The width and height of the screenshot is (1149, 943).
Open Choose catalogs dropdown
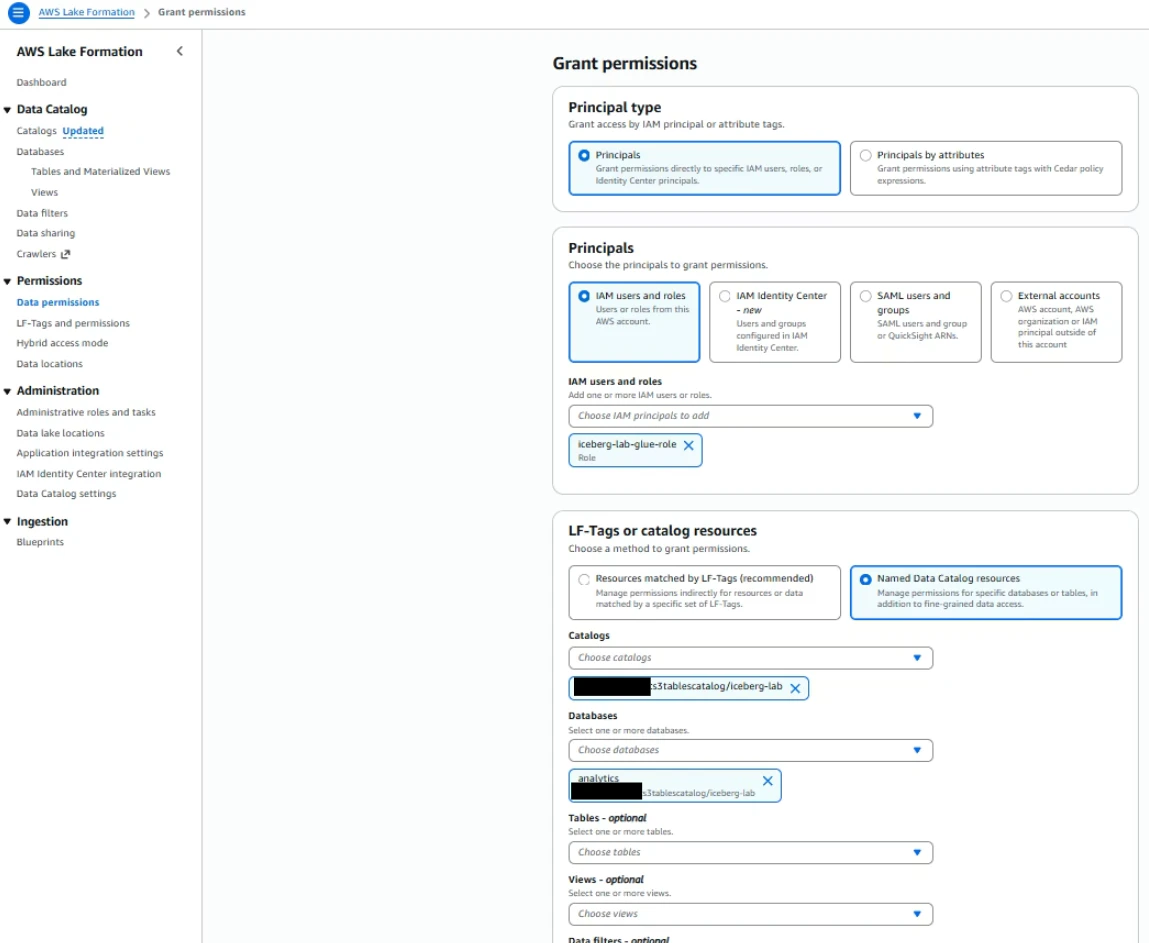750,658
